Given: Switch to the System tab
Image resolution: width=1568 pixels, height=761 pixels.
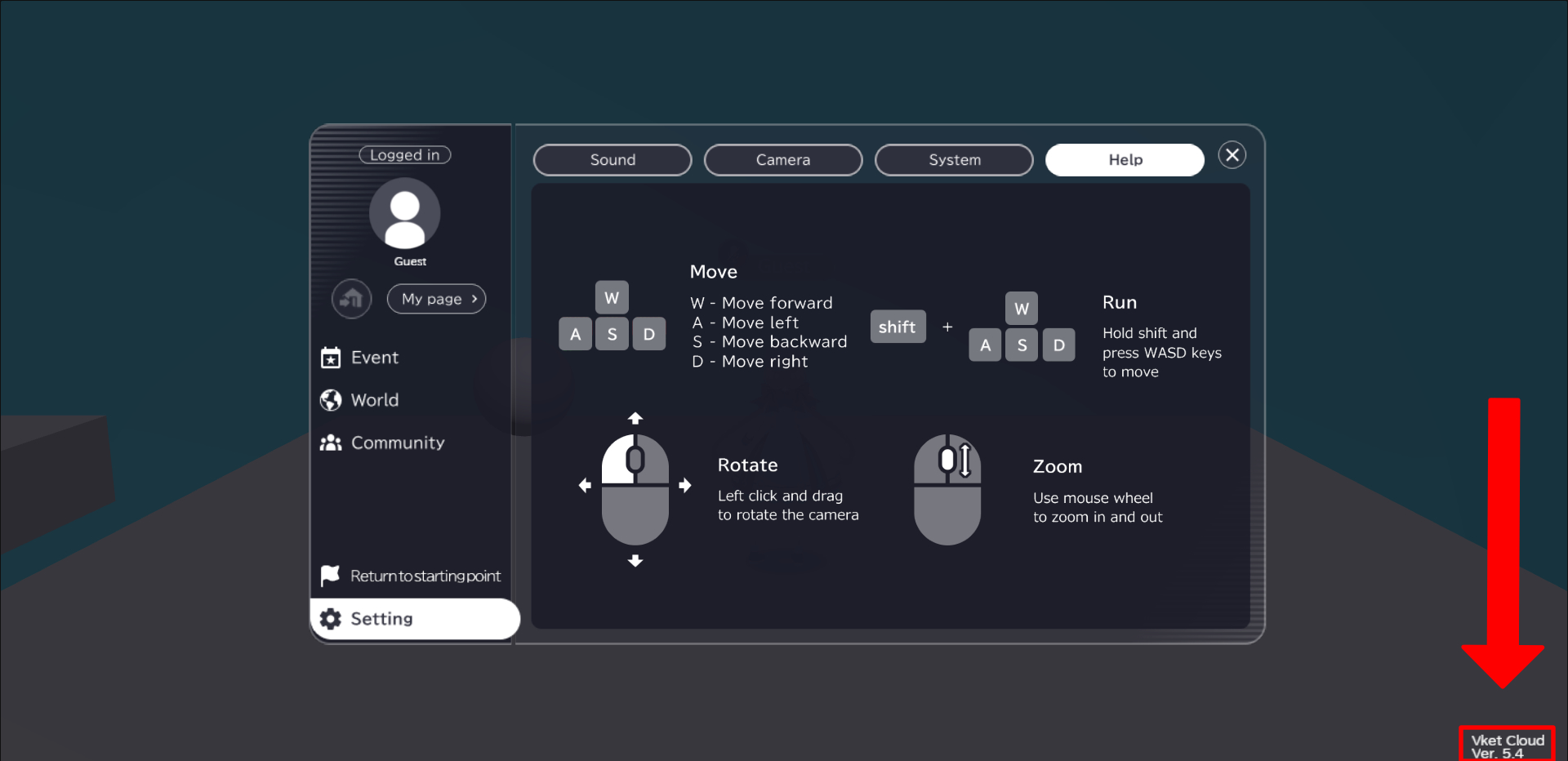Looking at the screenshot, I should pyautogui.click(x=954, y=160).
